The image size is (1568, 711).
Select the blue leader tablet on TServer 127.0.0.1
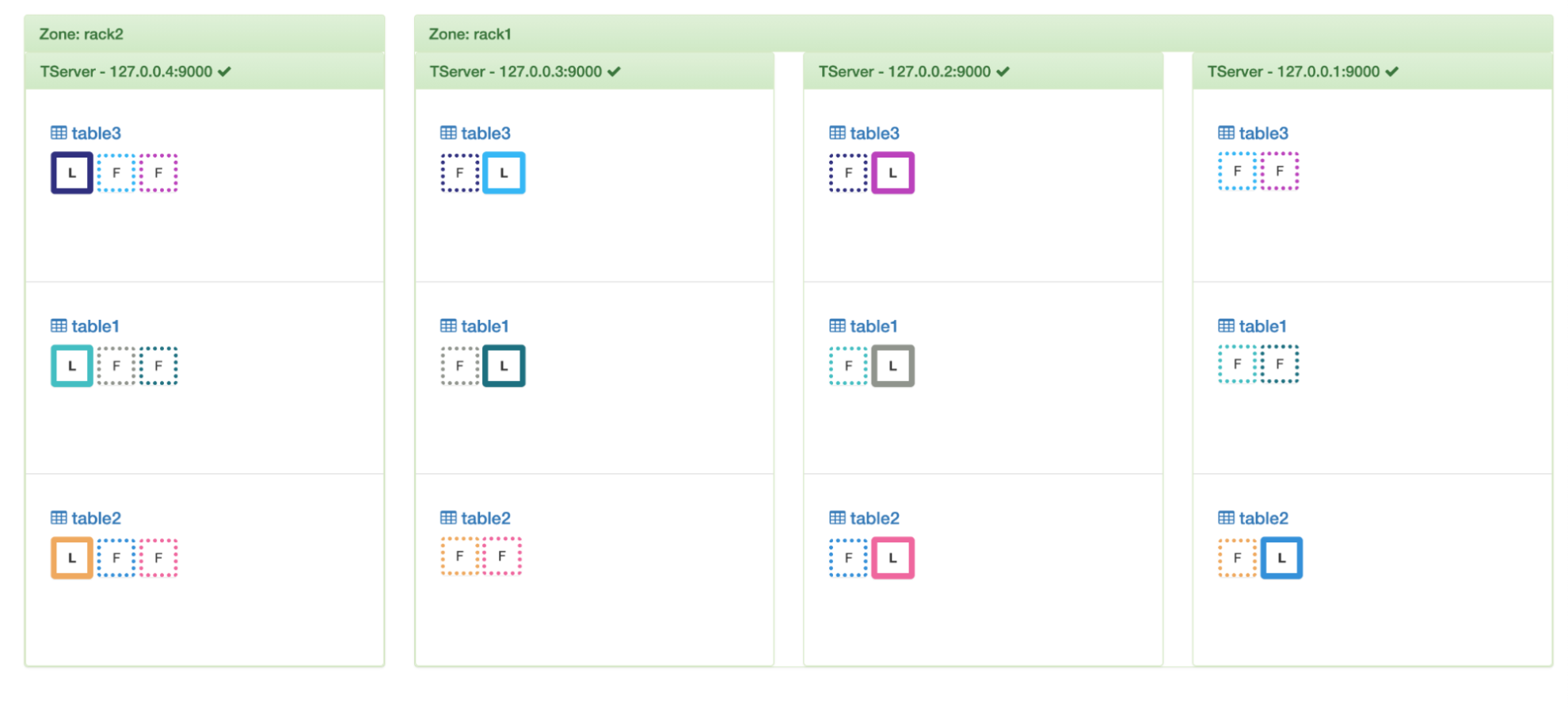(x=1281, y=558)
